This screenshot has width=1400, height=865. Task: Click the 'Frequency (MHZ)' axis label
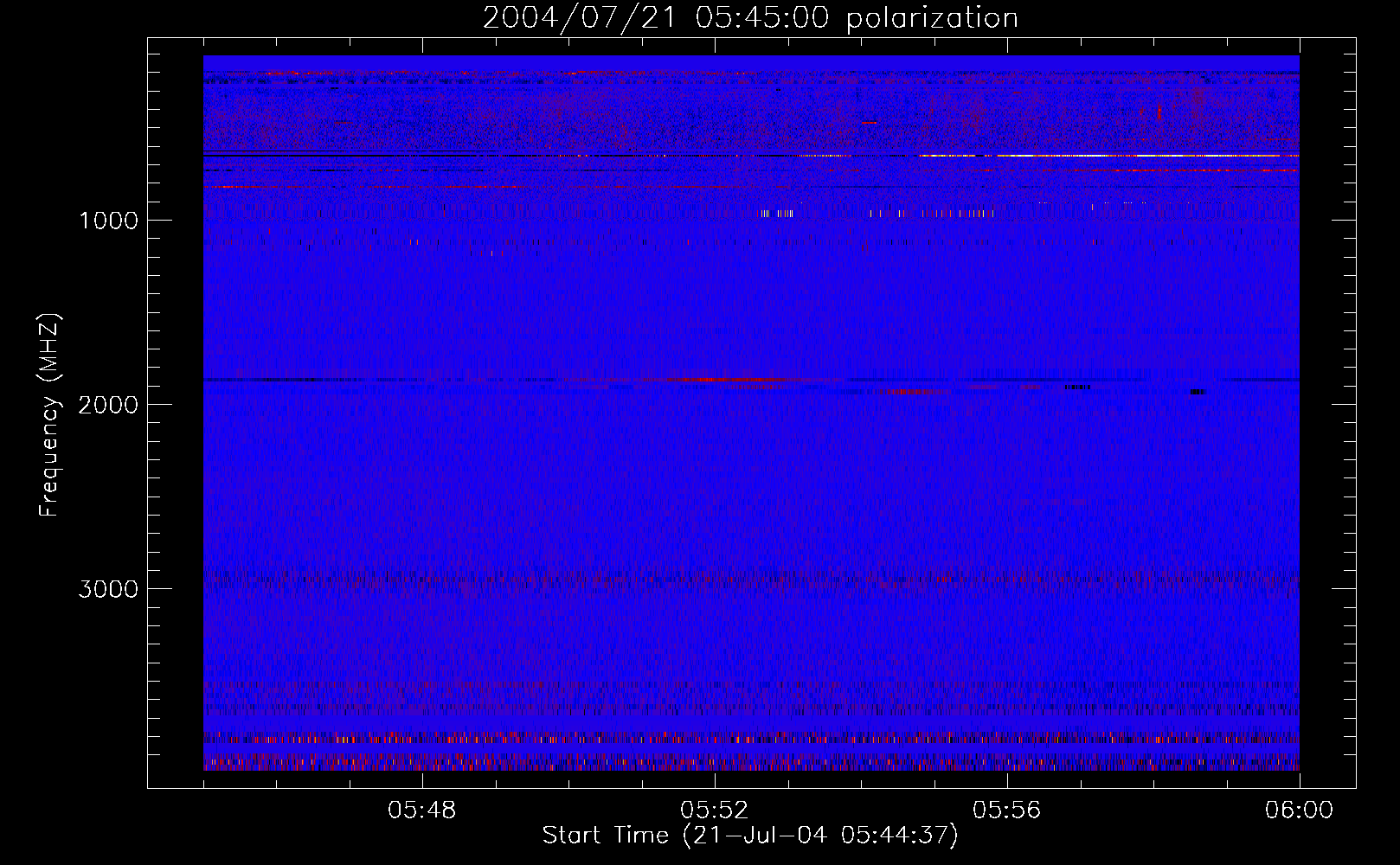pyautogui.click(x=49, y=415)
